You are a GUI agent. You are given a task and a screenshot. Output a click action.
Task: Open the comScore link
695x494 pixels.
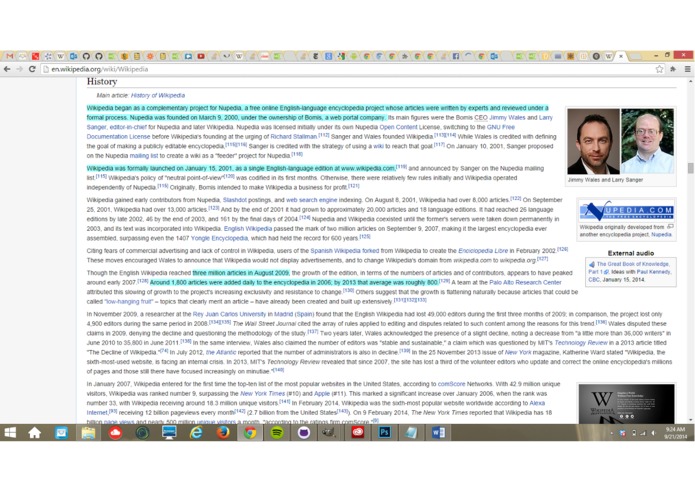pyautogui.click(x=451, y=384)
